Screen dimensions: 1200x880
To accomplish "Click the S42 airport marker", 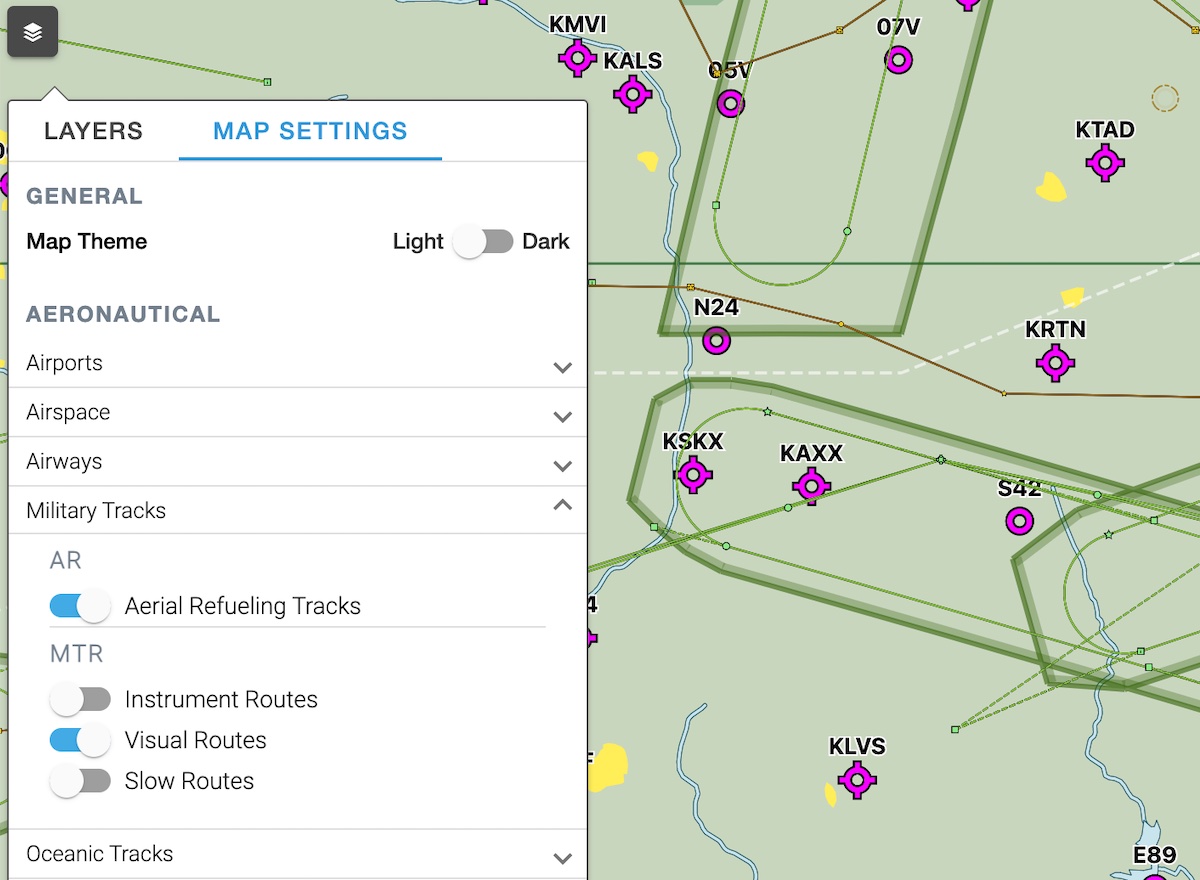I will tap(1019, 520).
